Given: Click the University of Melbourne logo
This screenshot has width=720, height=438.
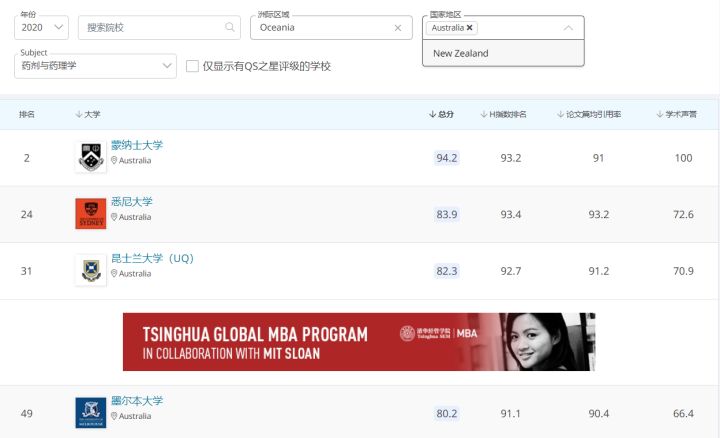Looking at the screenshot, I should (91, 413).
